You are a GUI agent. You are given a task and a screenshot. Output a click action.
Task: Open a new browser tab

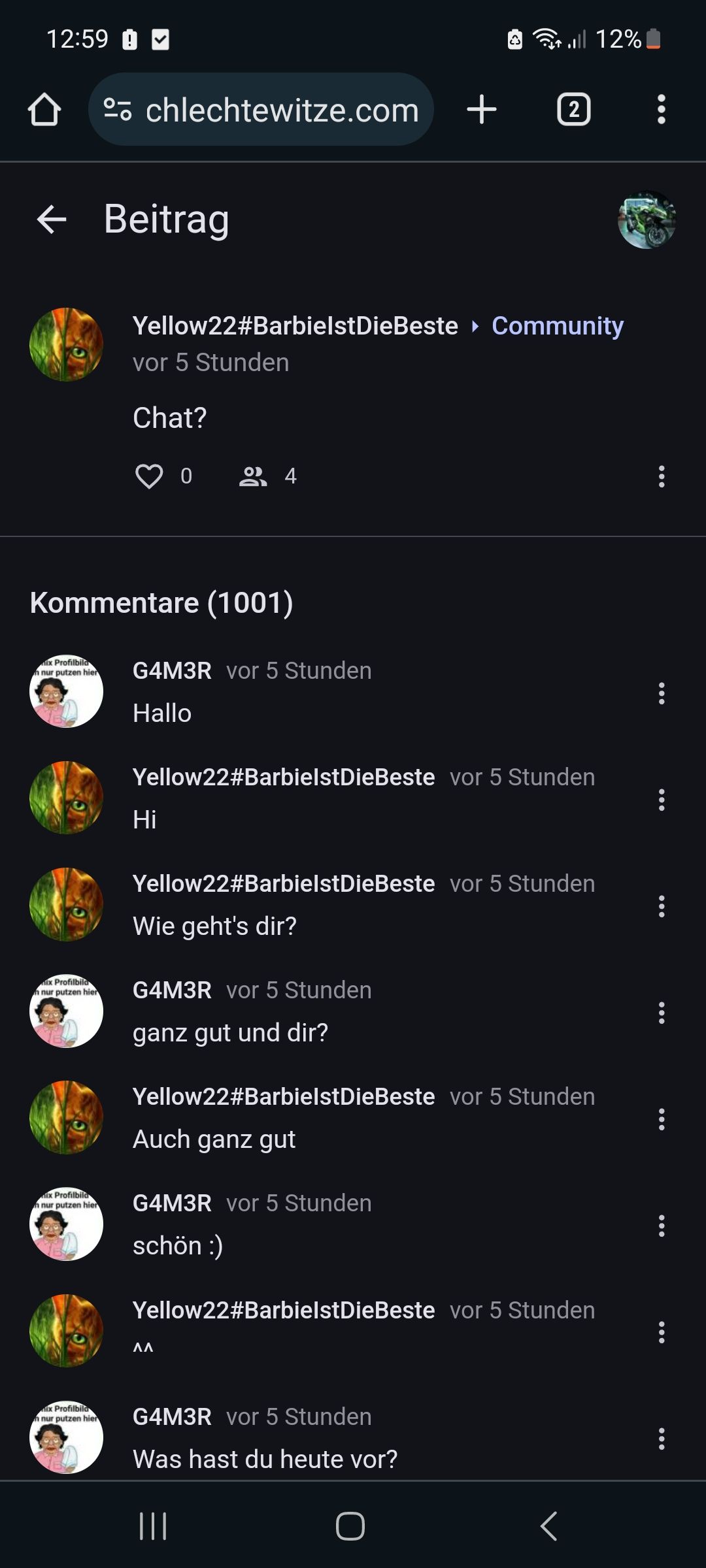point(482,109)
